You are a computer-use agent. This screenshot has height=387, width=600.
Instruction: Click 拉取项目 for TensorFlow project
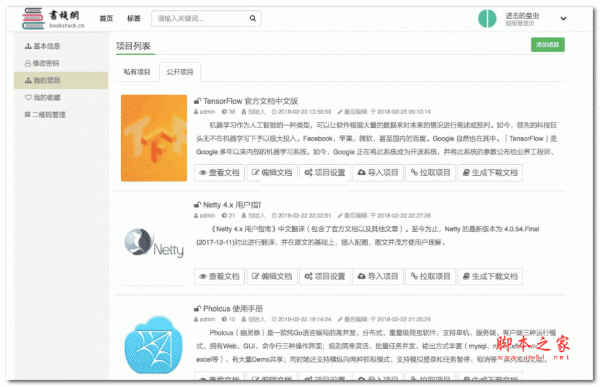point(430,173)
